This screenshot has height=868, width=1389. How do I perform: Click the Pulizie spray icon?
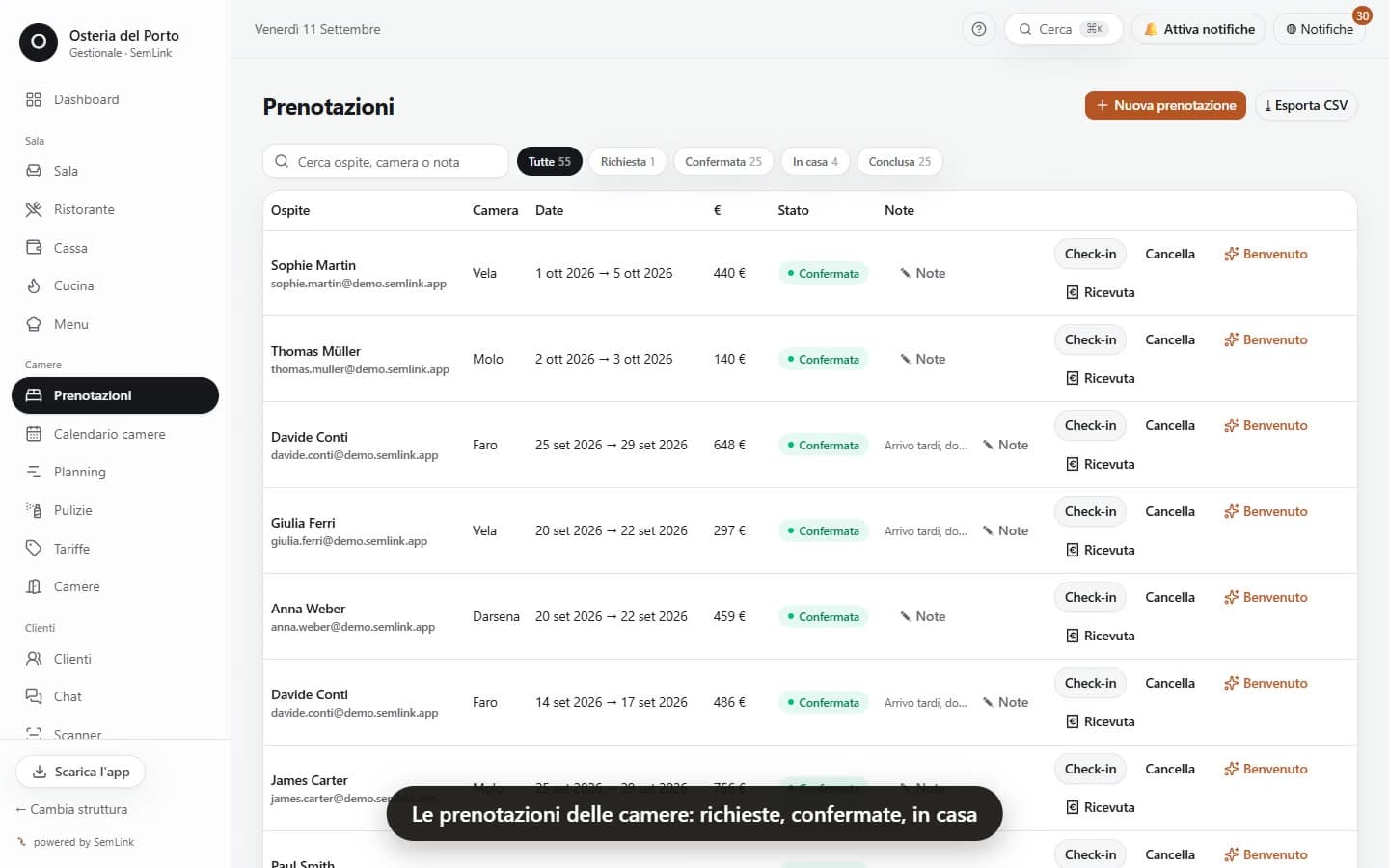point(34,510)
